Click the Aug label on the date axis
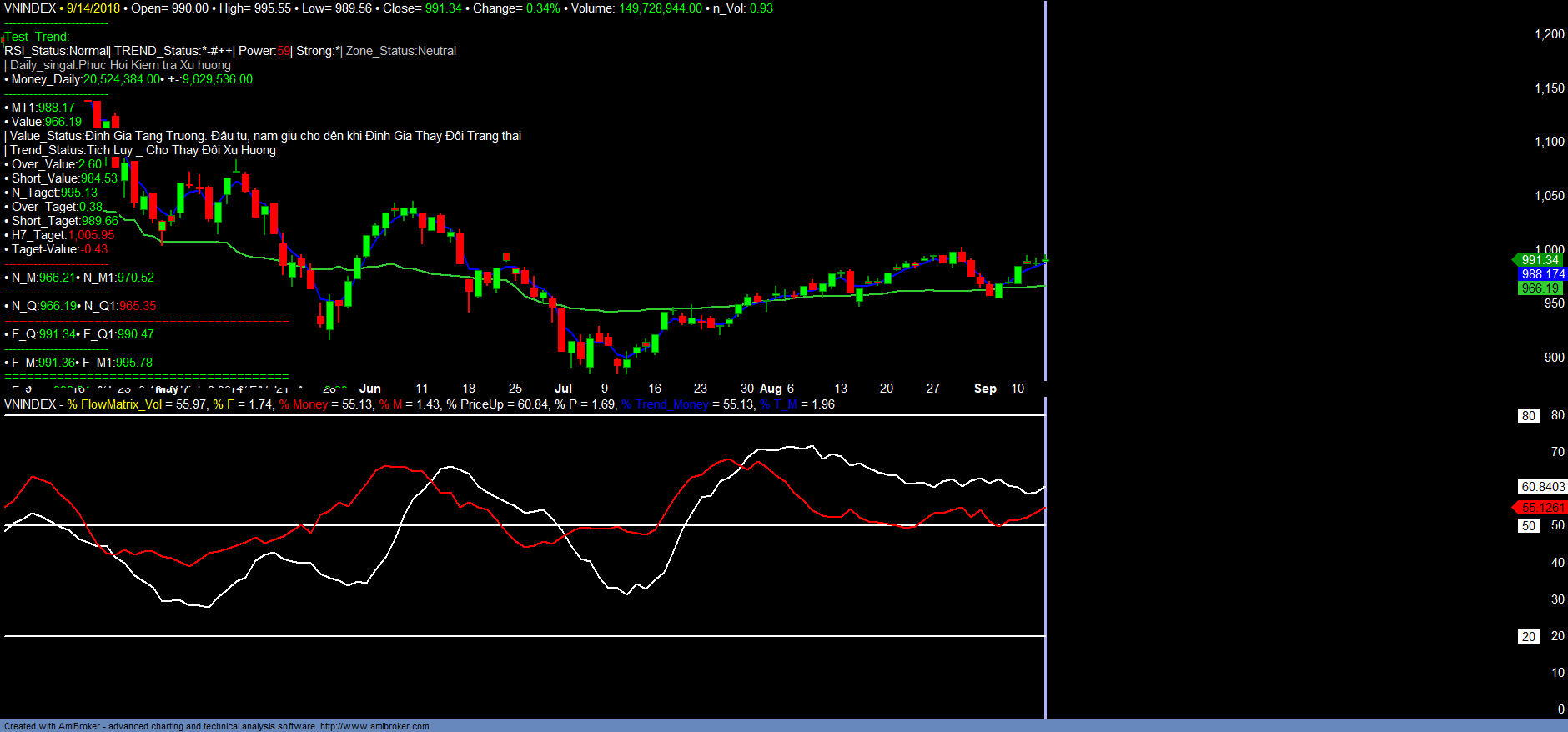The height and width of the screenshot is (732, 1568). click(x=771, y=389)
